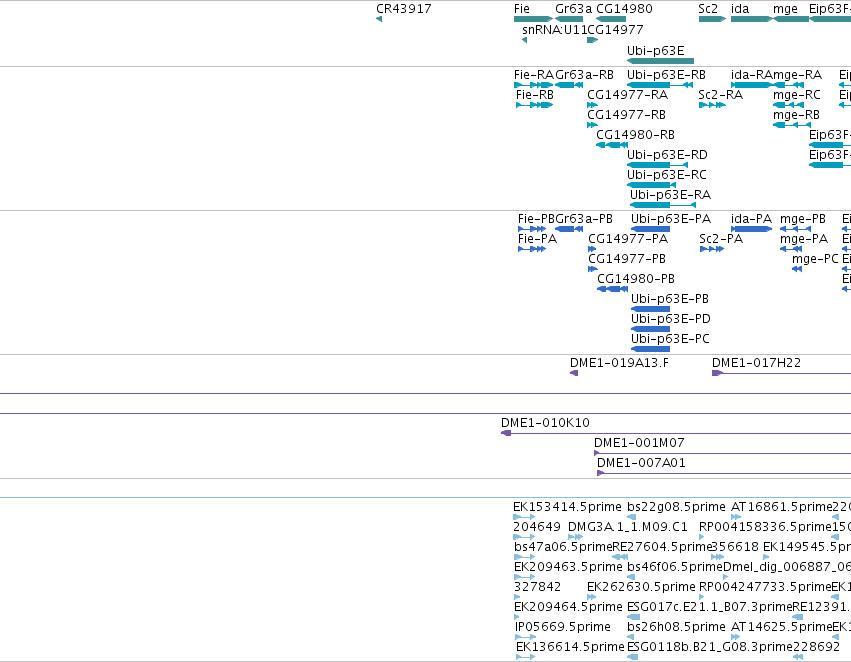Image resolution: width=851 pixels, height=662 pixels.
Task: Click the 356618 EST label
Action: pyautogui.click(x=735, y=548)
